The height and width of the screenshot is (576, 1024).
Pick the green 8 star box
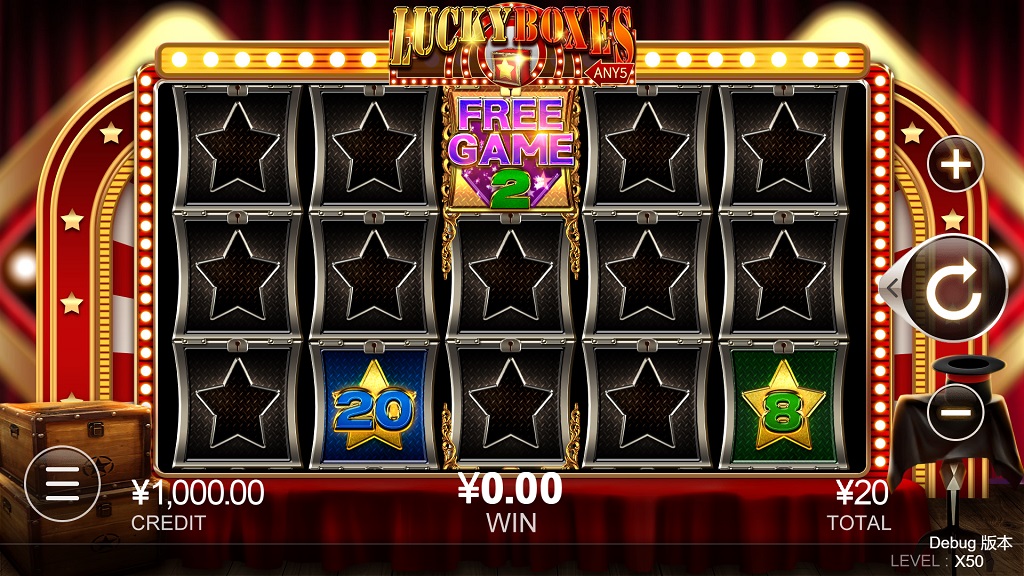click(783, 405)
